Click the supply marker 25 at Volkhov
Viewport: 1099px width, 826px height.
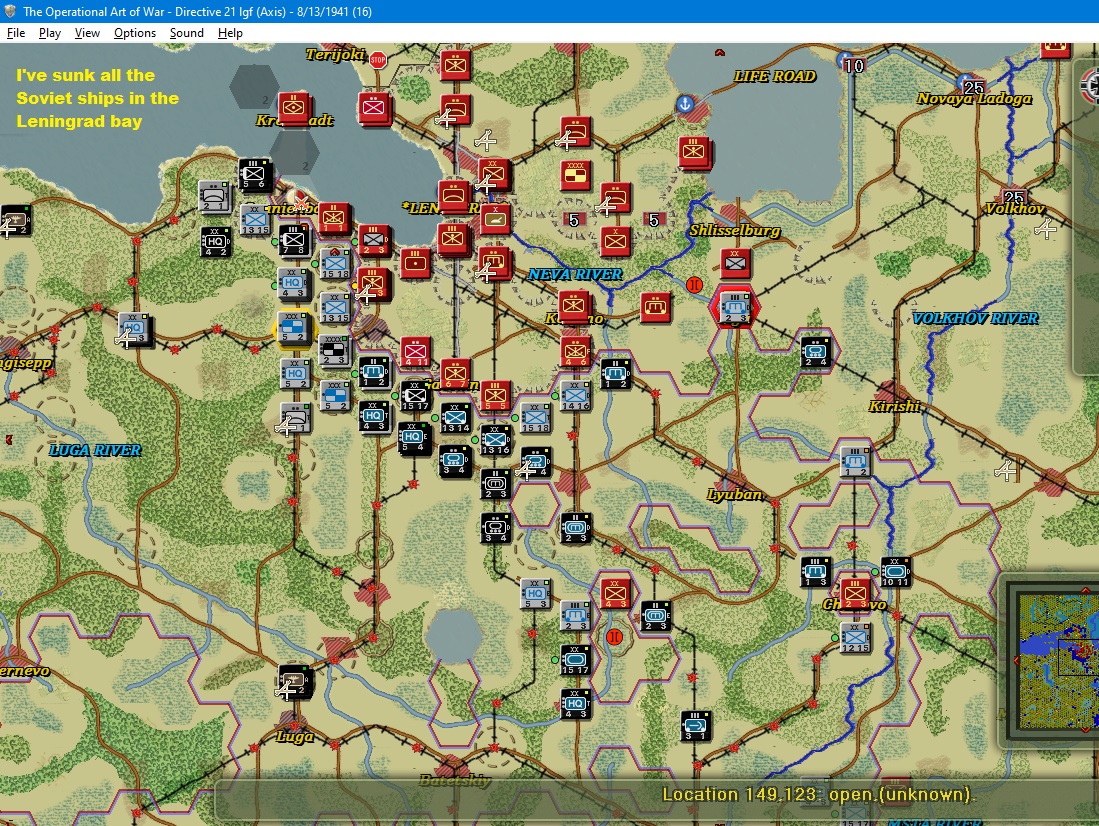coord(1013,196)
